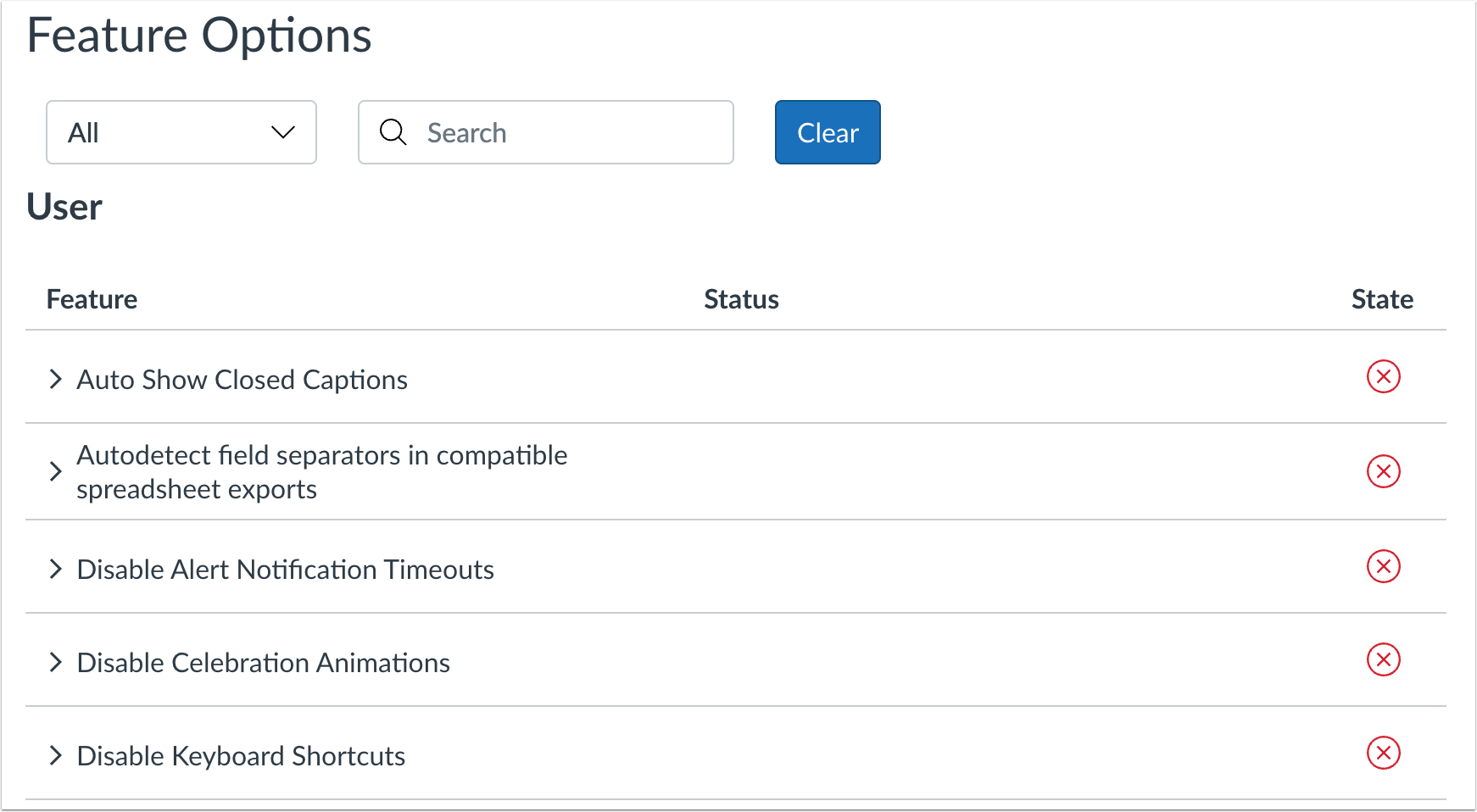
Task: Open the All filter dropdown
Action: [x=181, y=132]
